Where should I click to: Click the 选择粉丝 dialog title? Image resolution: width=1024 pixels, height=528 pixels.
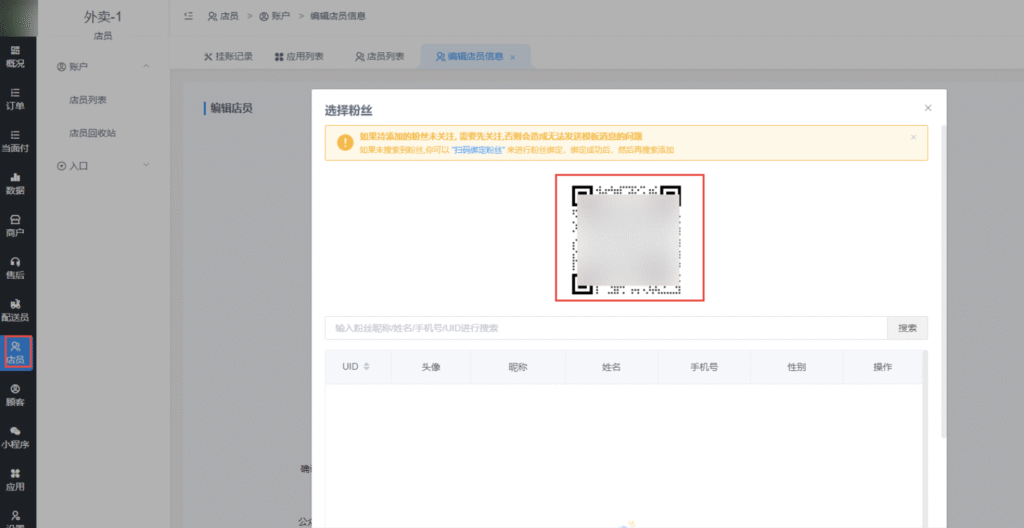pos(349,110)
